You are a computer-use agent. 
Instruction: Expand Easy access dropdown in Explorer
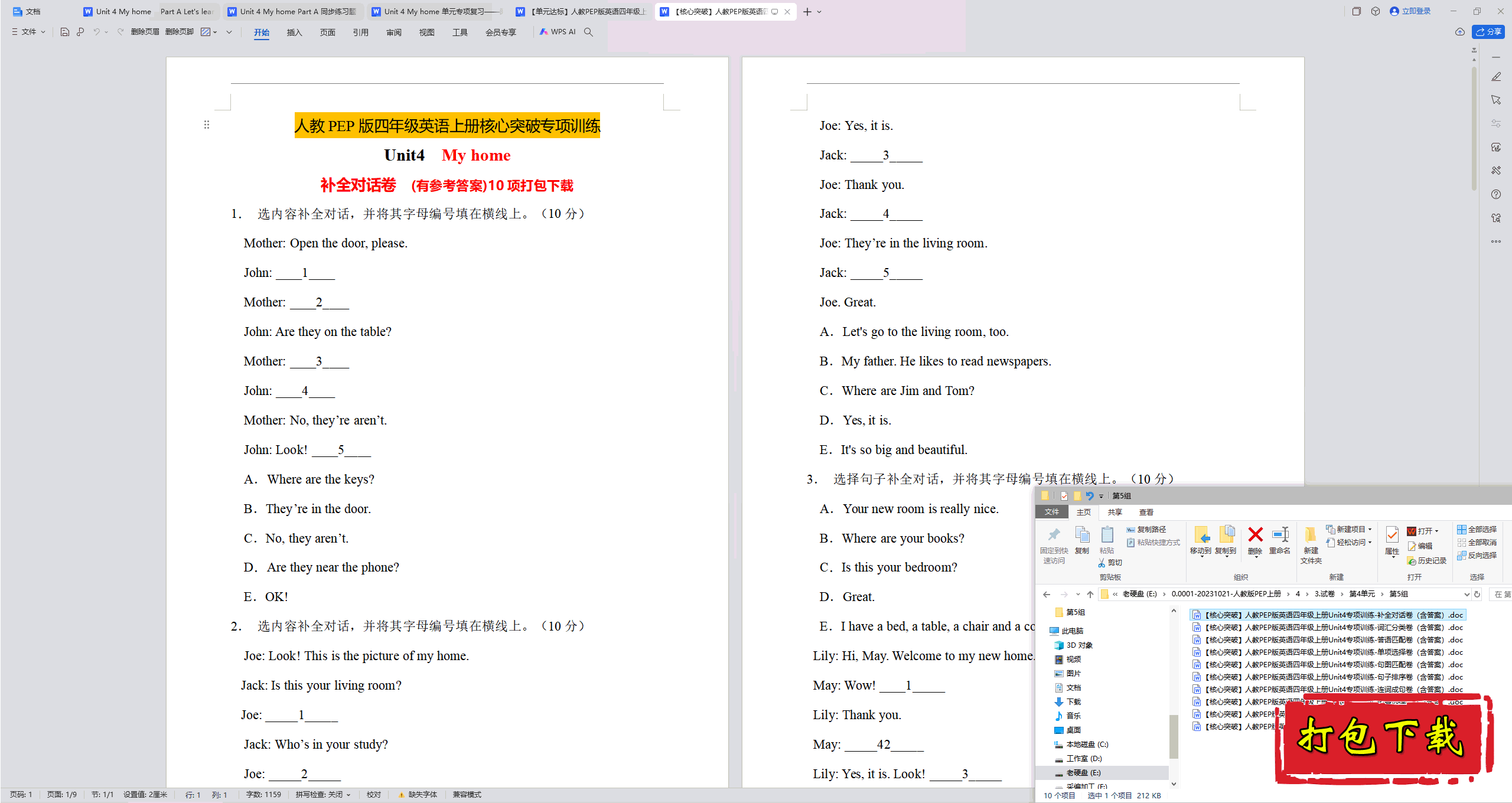click(x=1370, y=543)
